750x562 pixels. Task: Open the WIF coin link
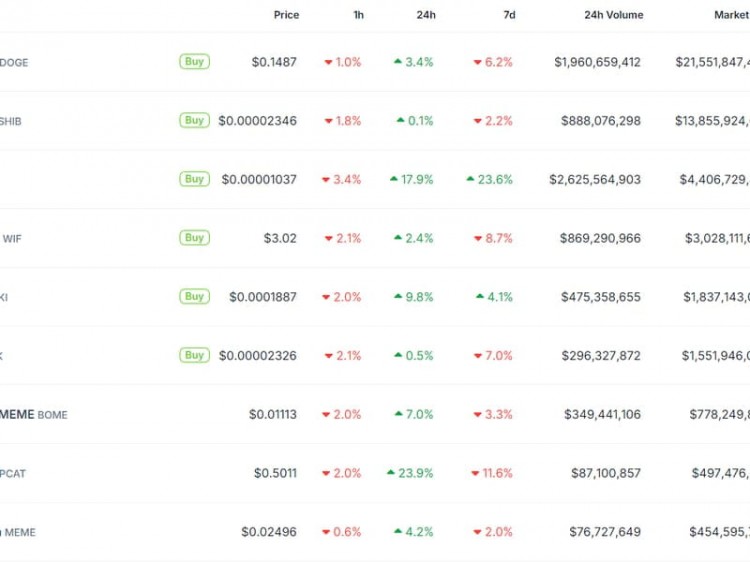click(11, 238)
